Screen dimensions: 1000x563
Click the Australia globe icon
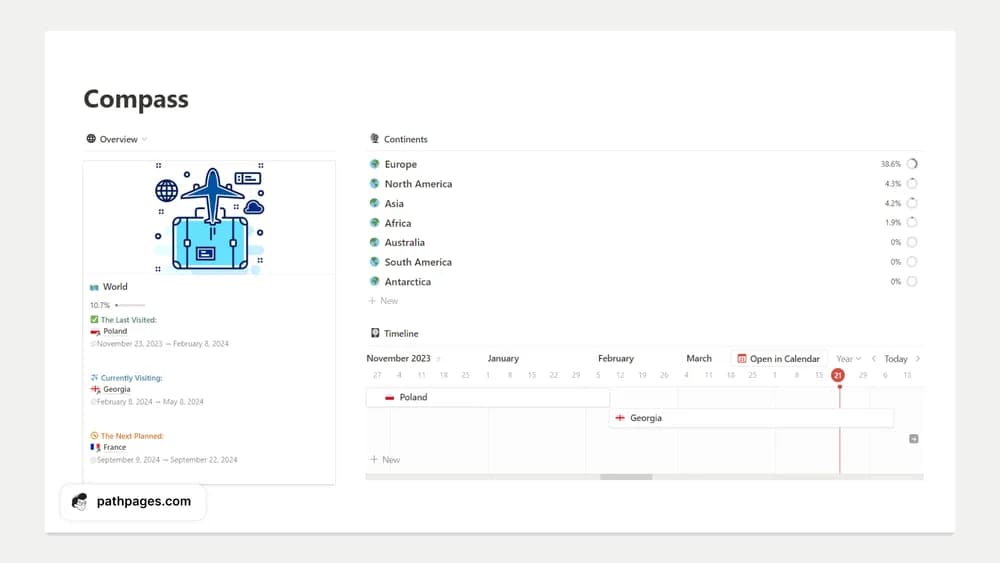click(x=374, y=242)
